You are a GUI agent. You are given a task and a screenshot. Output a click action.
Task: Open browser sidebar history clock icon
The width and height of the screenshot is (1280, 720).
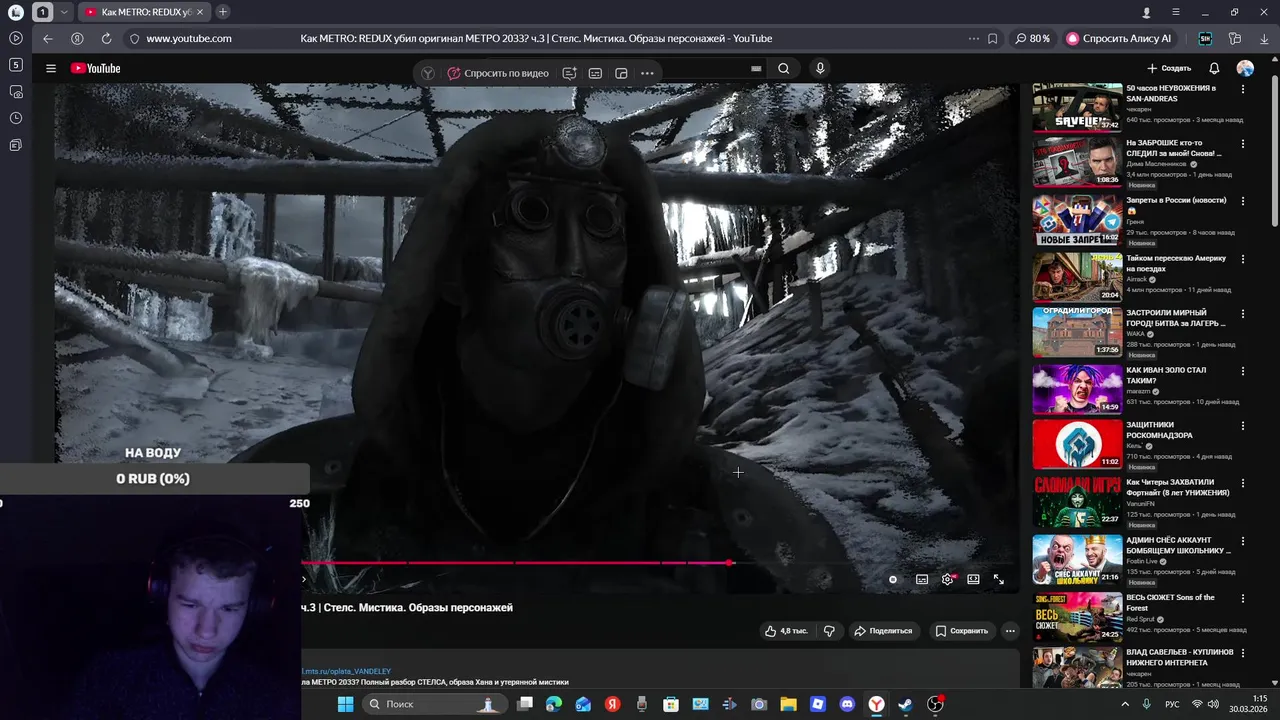(15, 118)
